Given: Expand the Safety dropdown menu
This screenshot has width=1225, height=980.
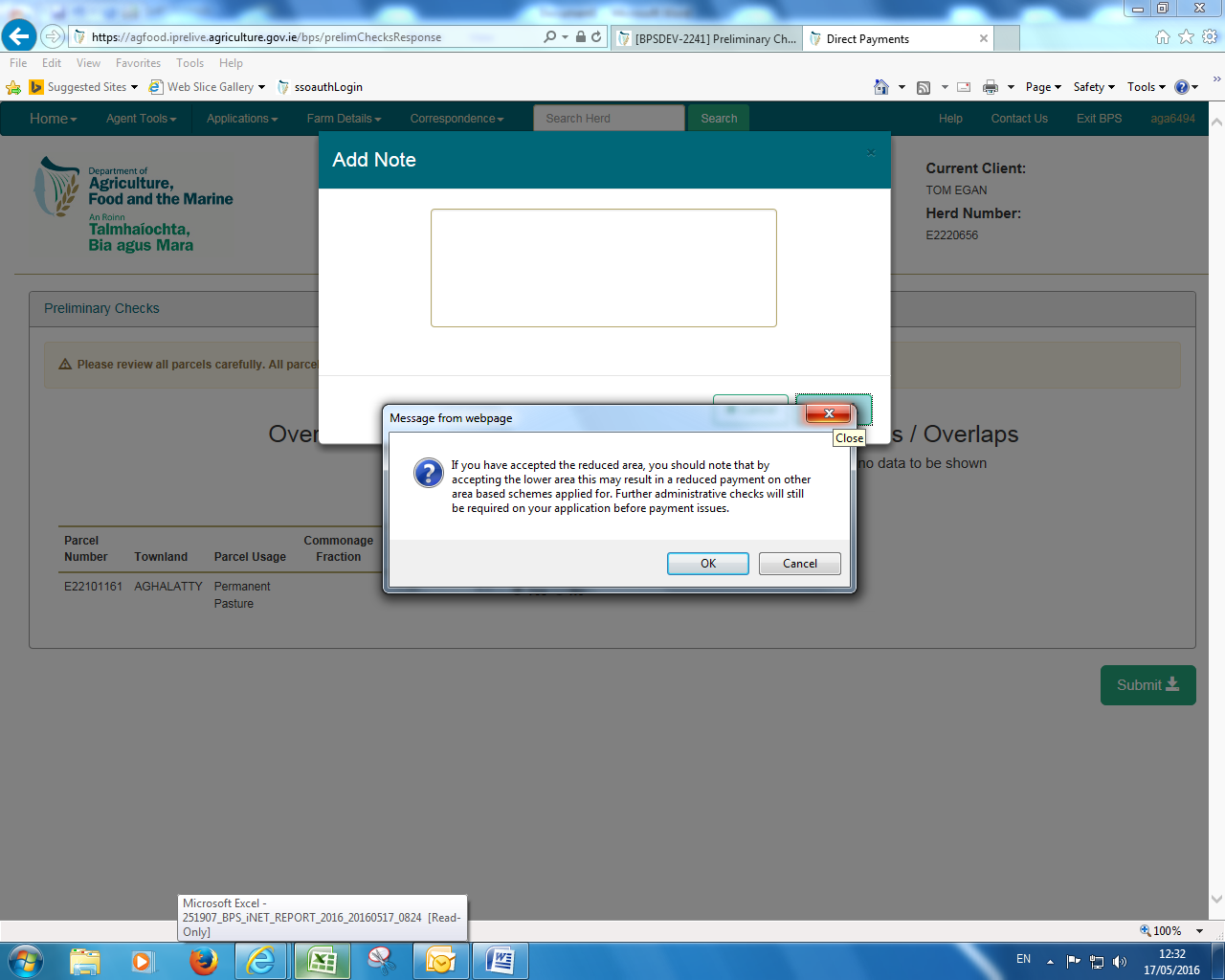Looking at the screenshot, I should [x=1093, y=87].
